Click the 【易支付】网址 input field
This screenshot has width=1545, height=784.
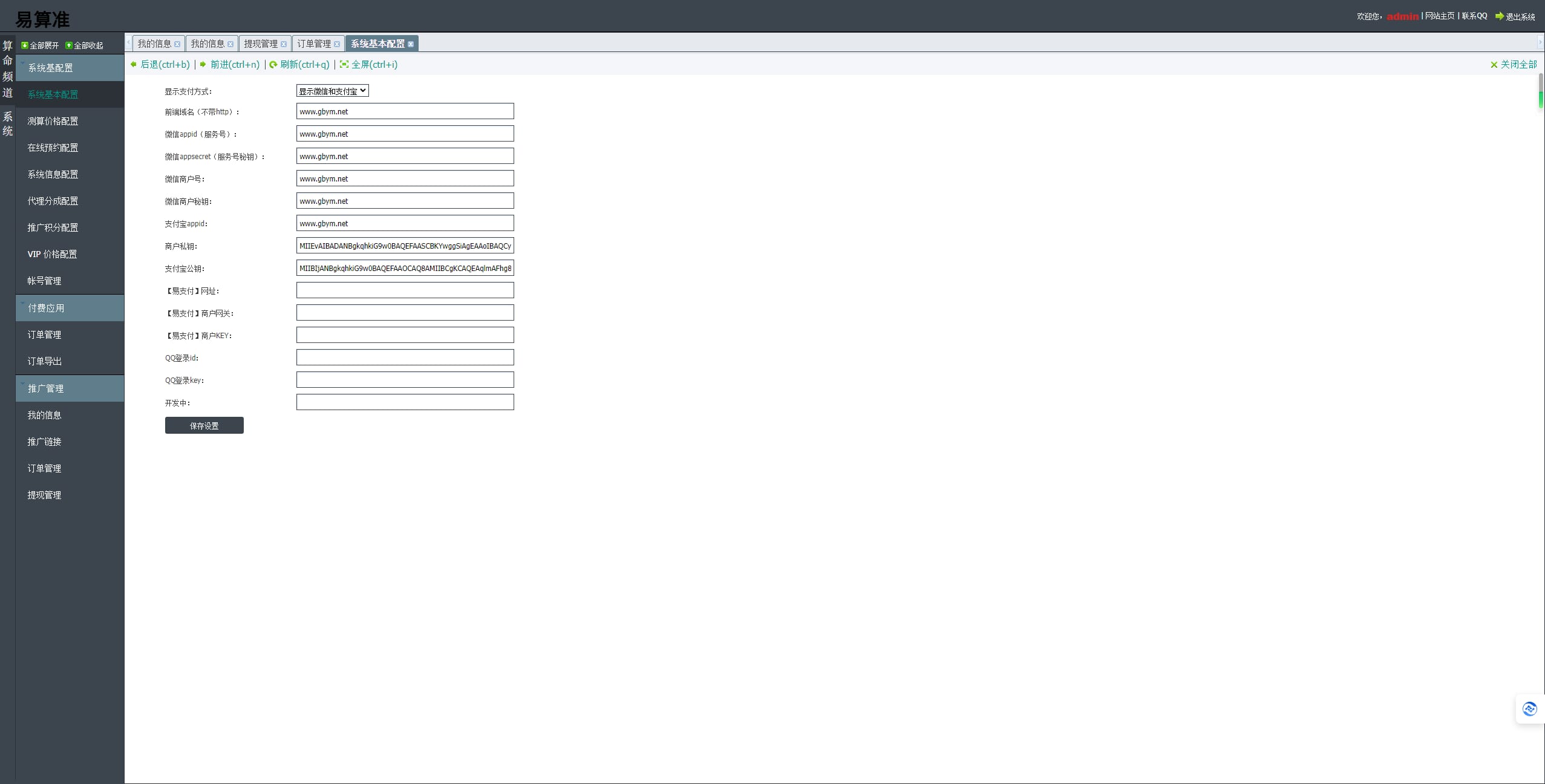(405, 290)
